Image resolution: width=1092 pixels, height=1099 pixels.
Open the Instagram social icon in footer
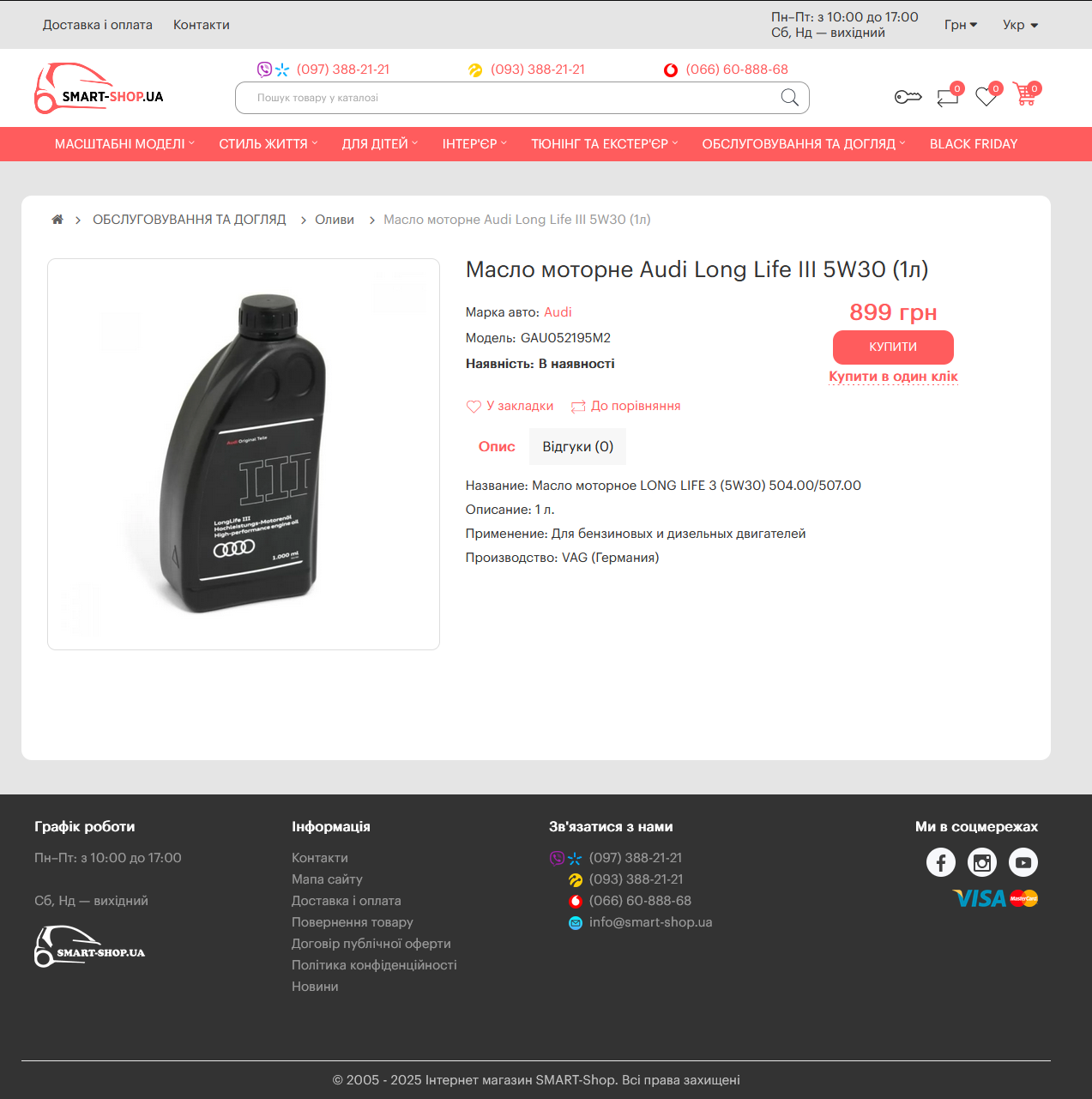[x=982, y=862]
